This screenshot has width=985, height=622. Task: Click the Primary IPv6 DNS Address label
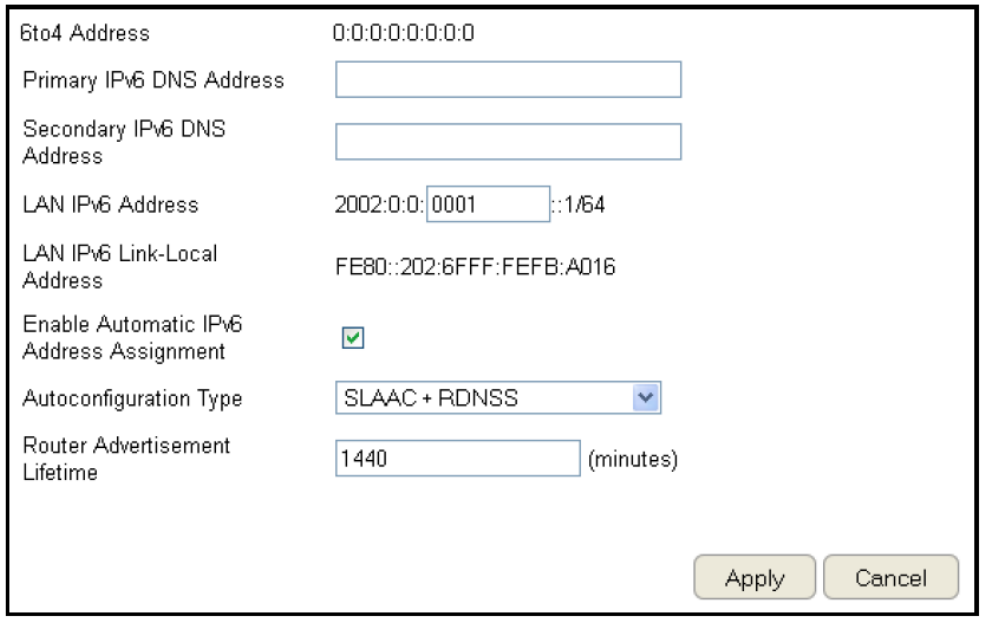[153, 80]
